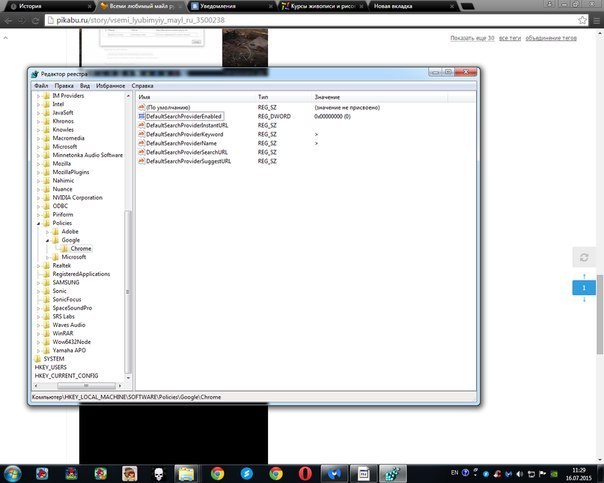Screen dimensions: 604x483
Task: Switch to the Новая вкладка tab
Action: tap(412, 6)
